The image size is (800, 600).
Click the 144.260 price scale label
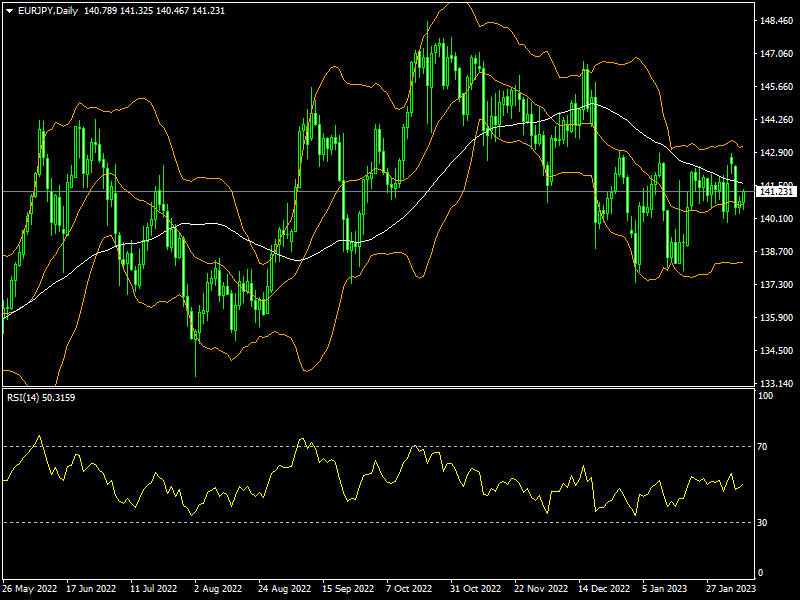(x=777, y=120)
